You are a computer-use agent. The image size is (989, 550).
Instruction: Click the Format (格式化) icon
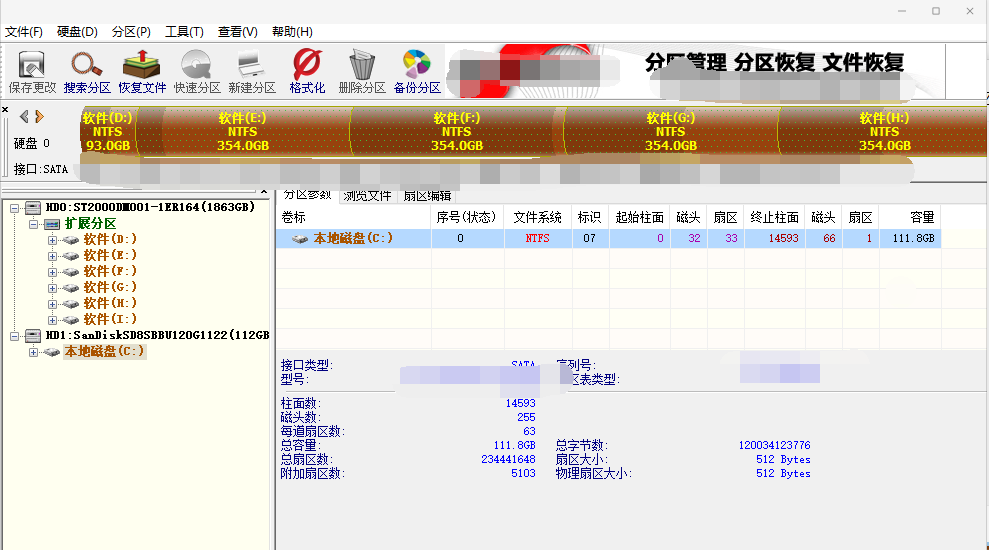coord(307,64)
